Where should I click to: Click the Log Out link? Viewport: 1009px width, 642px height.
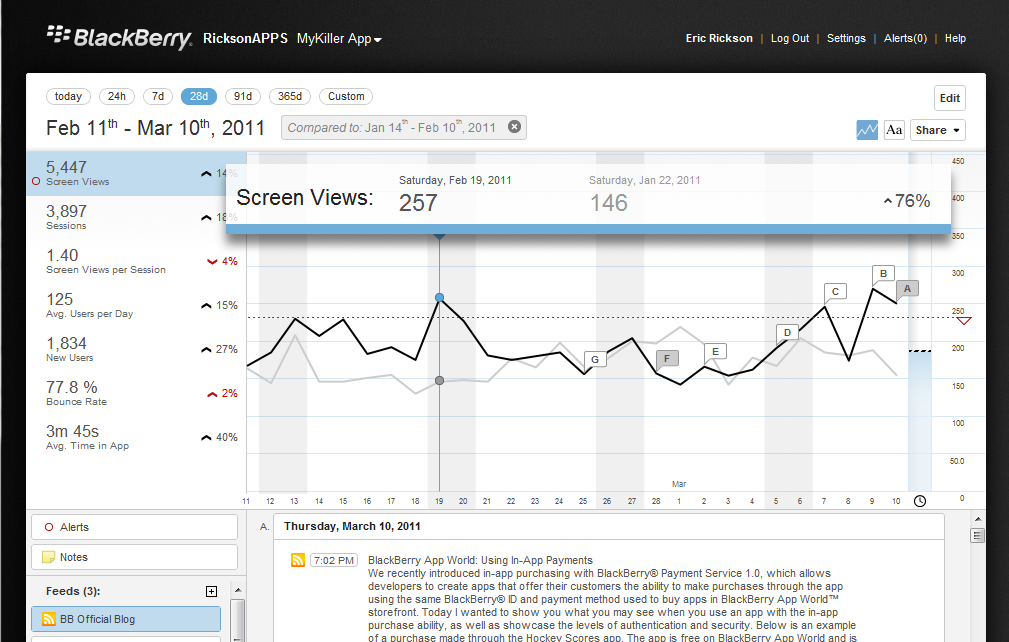point(790,39)
